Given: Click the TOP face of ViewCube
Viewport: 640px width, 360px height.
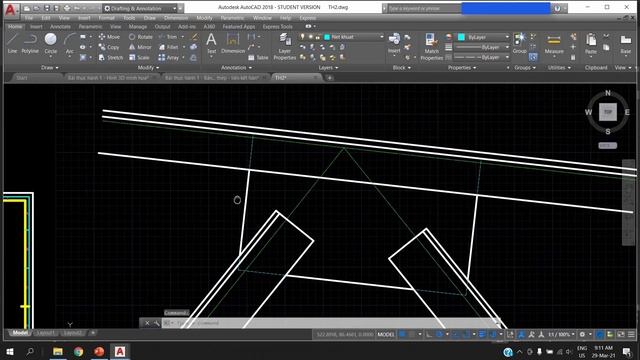Looking at the screenshot, I should [x=608, y=112].
